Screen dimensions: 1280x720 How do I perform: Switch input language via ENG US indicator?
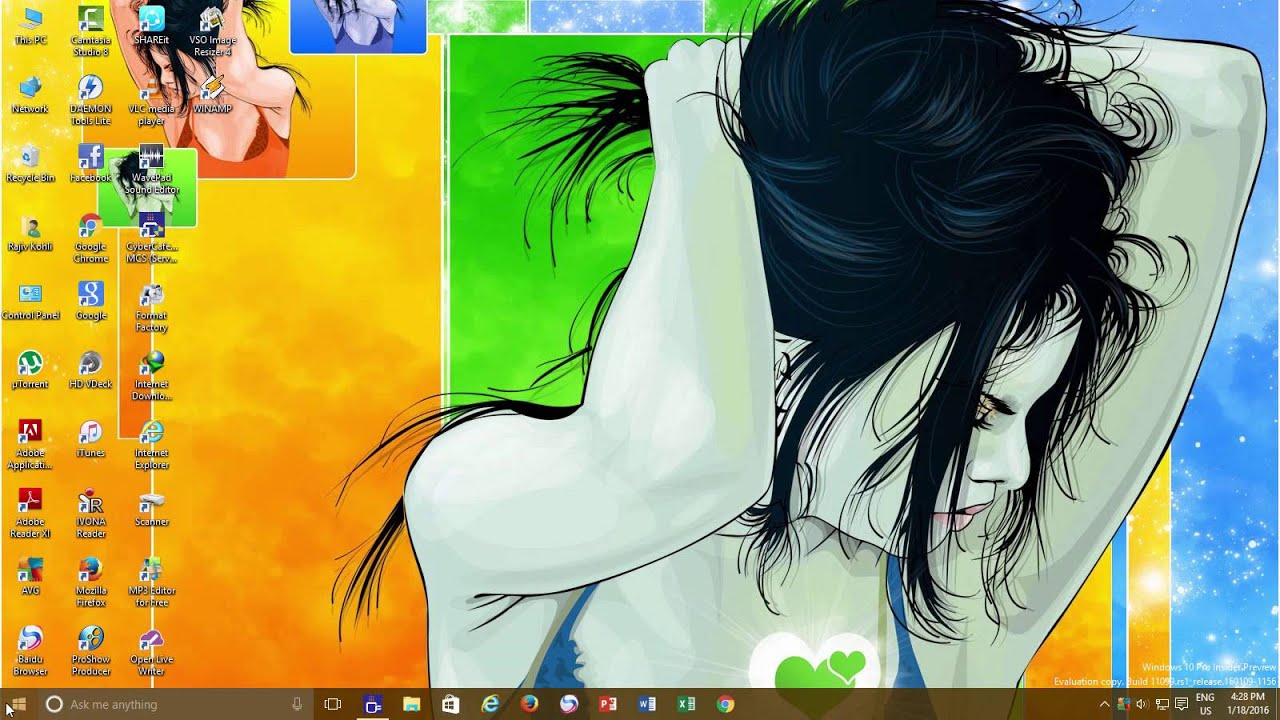tap(1205, 704)
